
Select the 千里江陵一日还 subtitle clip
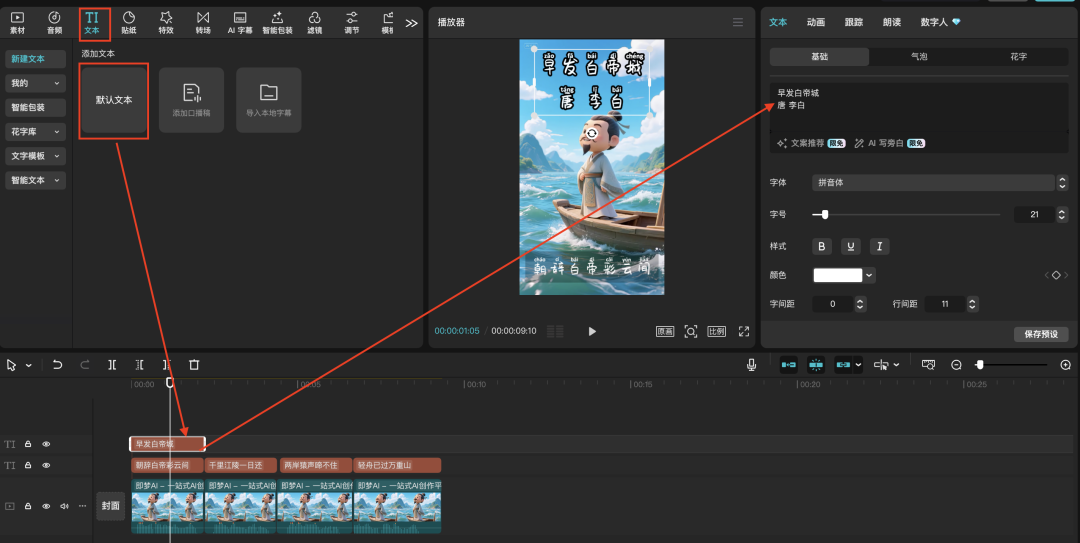pyautogui.click(x=241, y=465)
